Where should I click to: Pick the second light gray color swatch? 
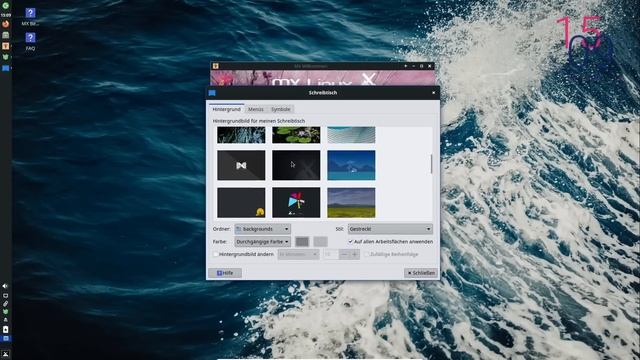(x=320, y=242)
